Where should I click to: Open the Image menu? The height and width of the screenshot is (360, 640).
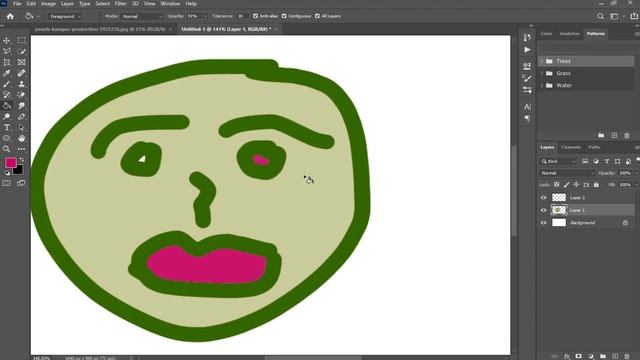(x=48, y=4)
